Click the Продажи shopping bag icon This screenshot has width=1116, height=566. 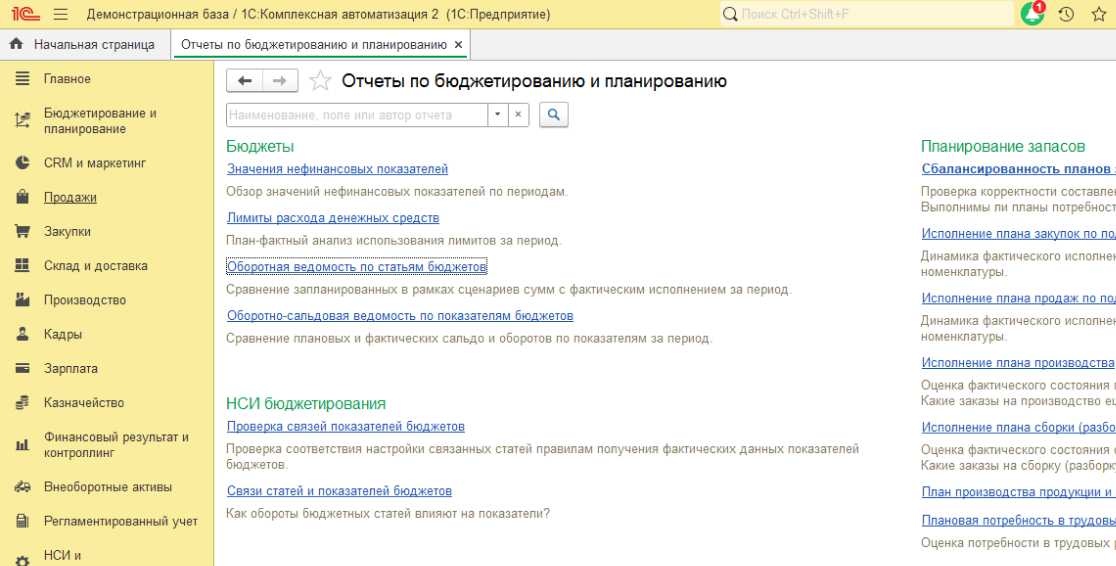(23, 197)
